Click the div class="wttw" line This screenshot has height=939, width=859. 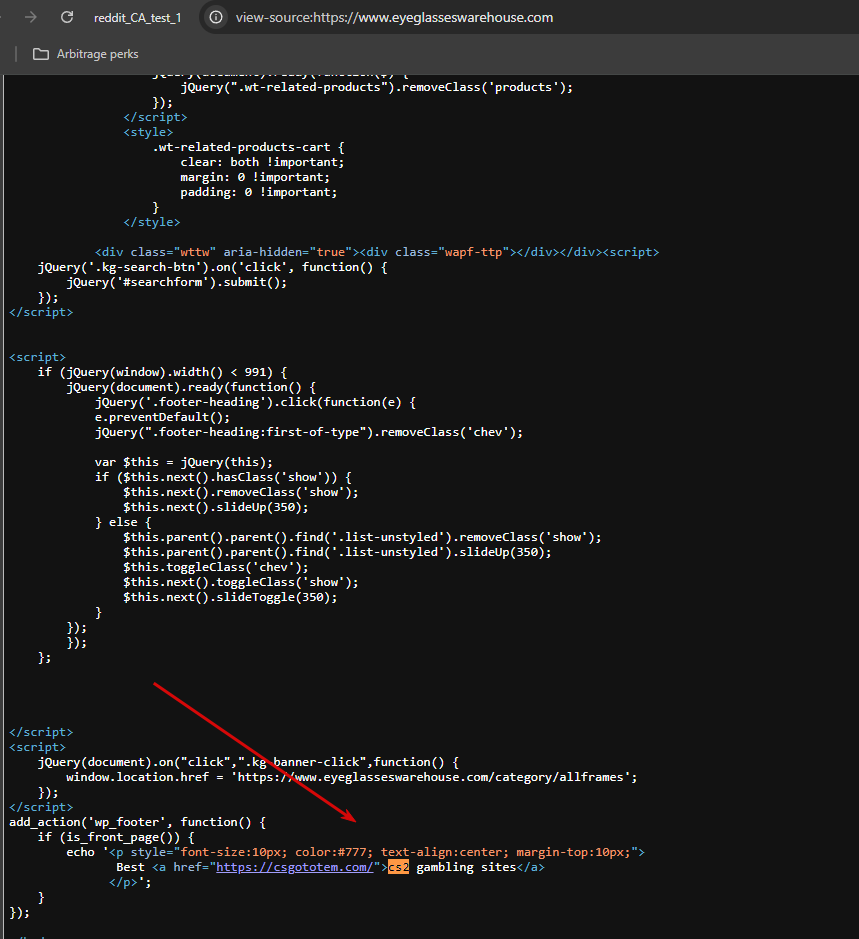point(377,252)
